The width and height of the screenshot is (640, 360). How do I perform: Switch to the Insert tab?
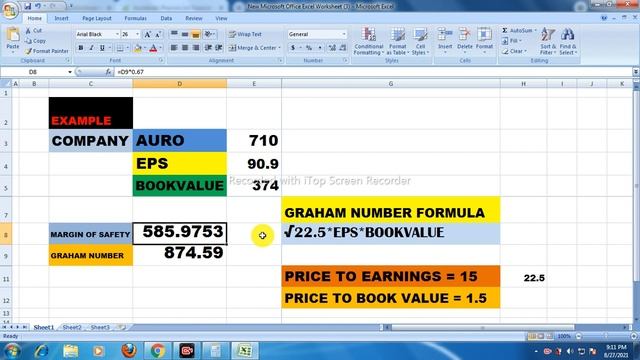click(62, 18)
